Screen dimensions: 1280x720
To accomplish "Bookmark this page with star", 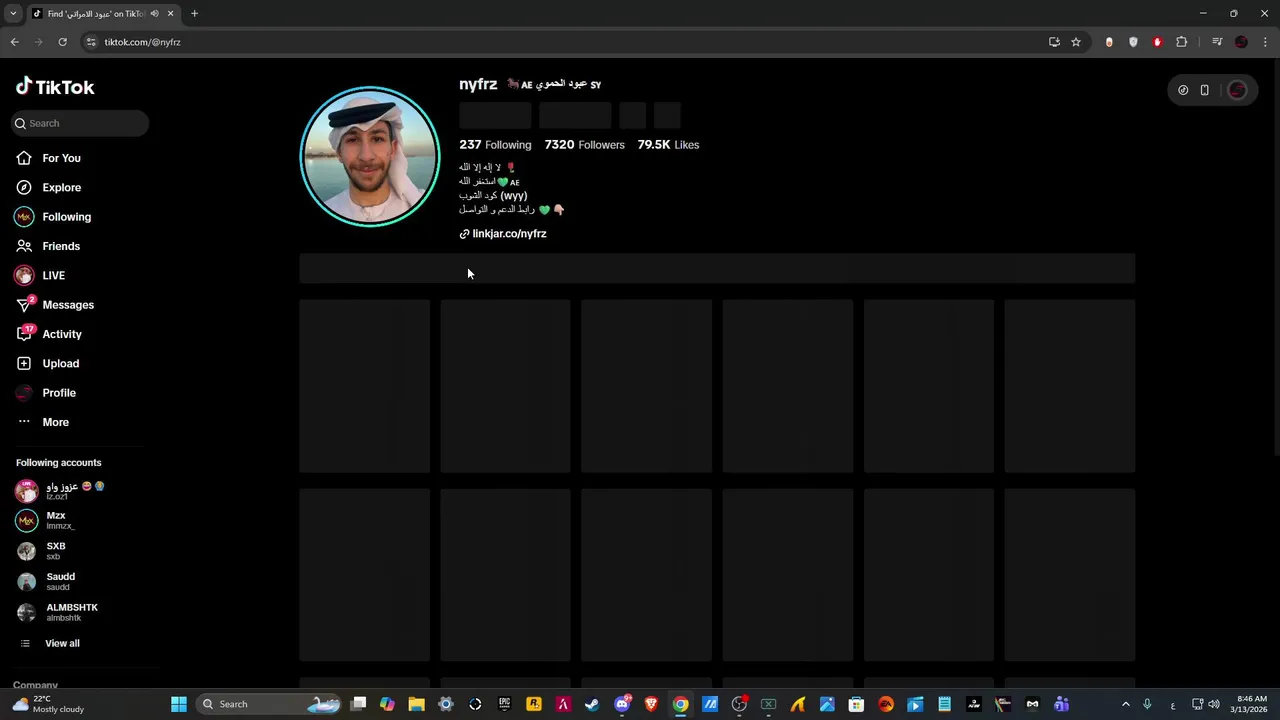I will click(x=1076, y=42).
